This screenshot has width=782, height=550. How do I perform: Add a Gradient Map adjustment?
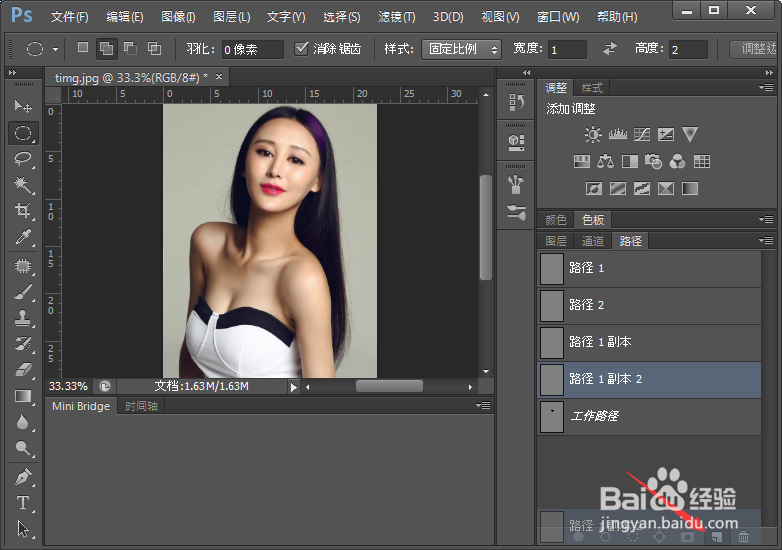(690, 188)
